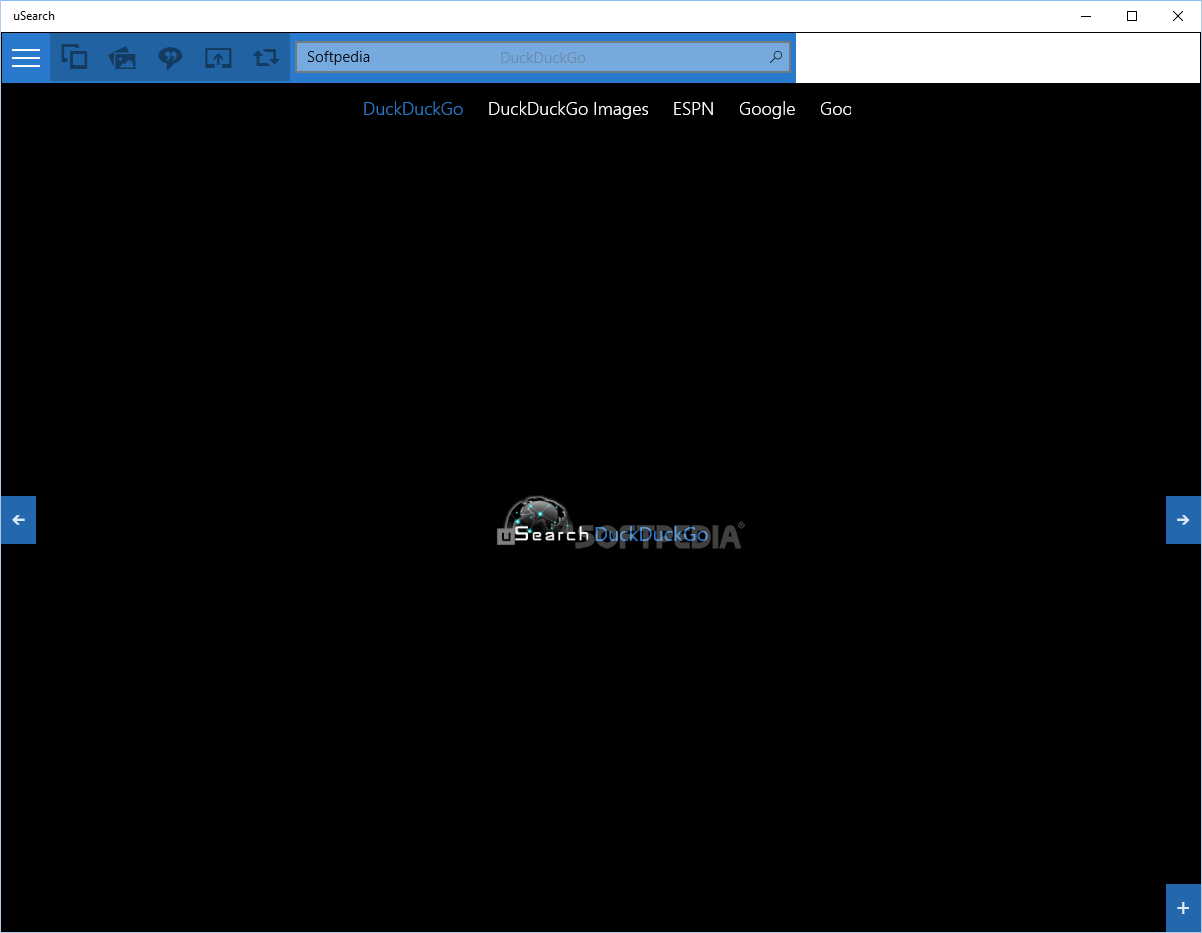The width and height of the screenshot is (1202, 933).
Task: Select the DuckDuckGo tab
Action: click(x=413, y=109)
